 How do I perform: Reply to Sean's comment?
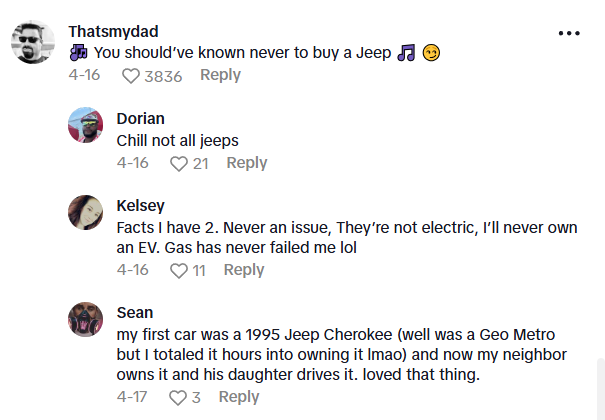[238, 397]
